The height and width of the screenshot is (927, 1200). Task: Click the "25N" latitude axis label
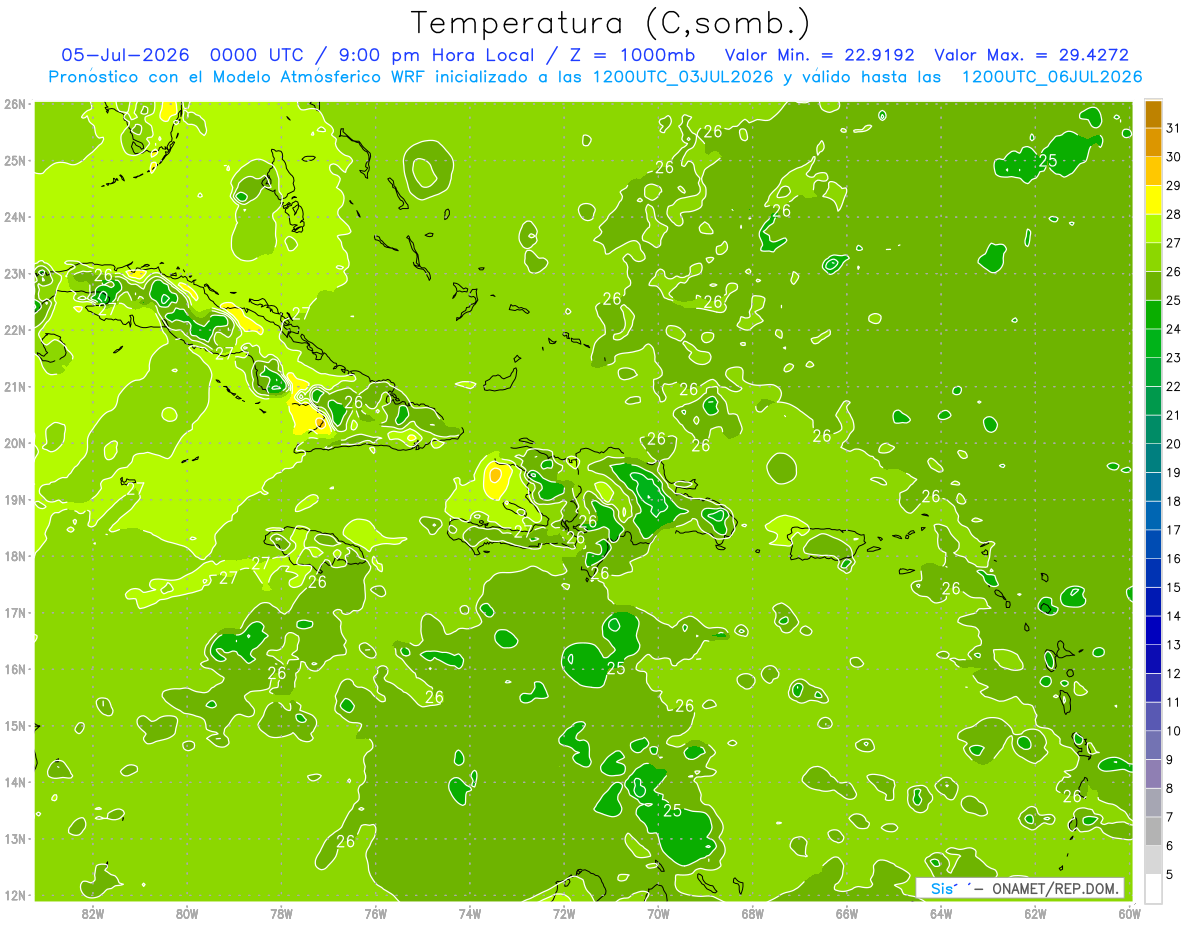[15, 160]
